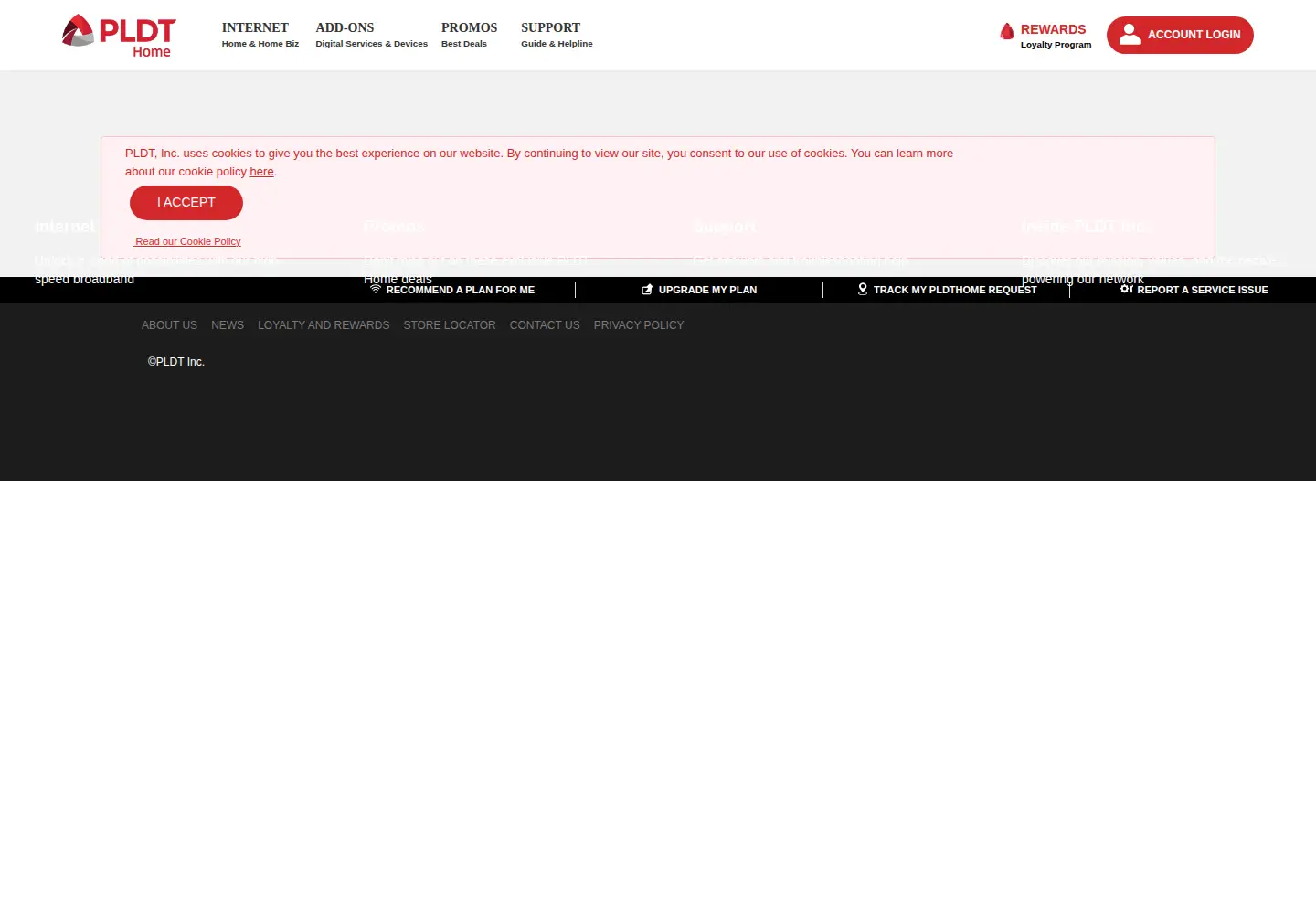Open the cookie policy 'here' link

click(261, 172)
